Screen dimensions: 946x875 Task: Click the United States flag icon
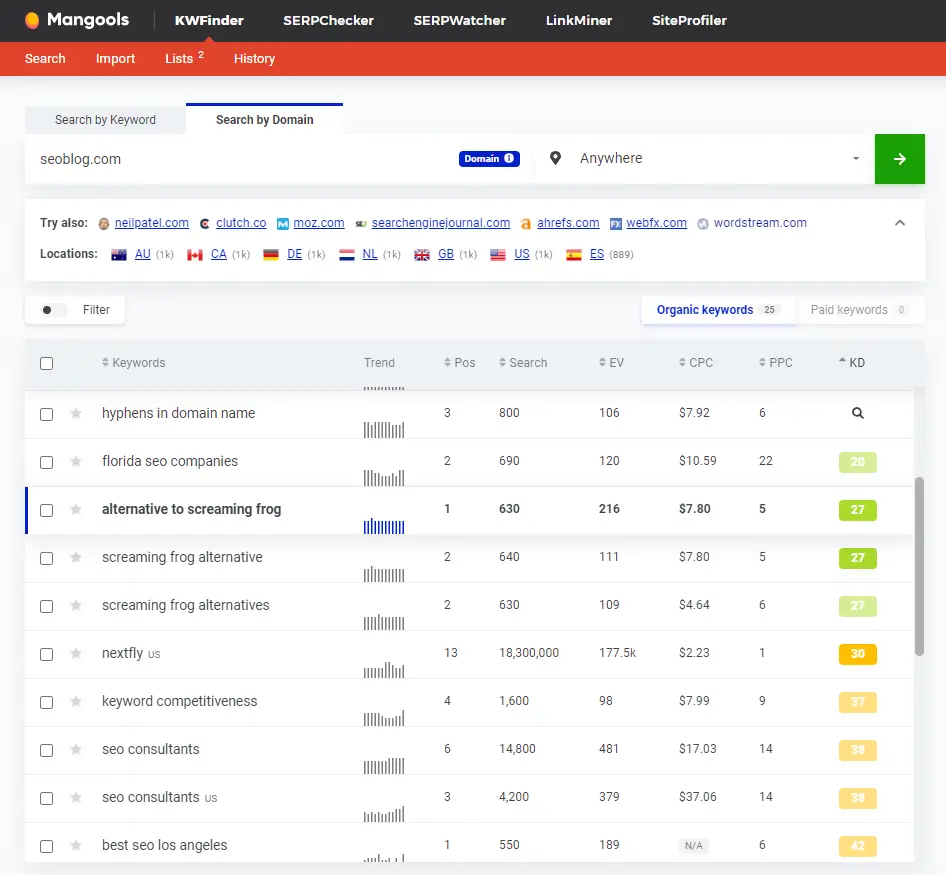pos(498,255)
